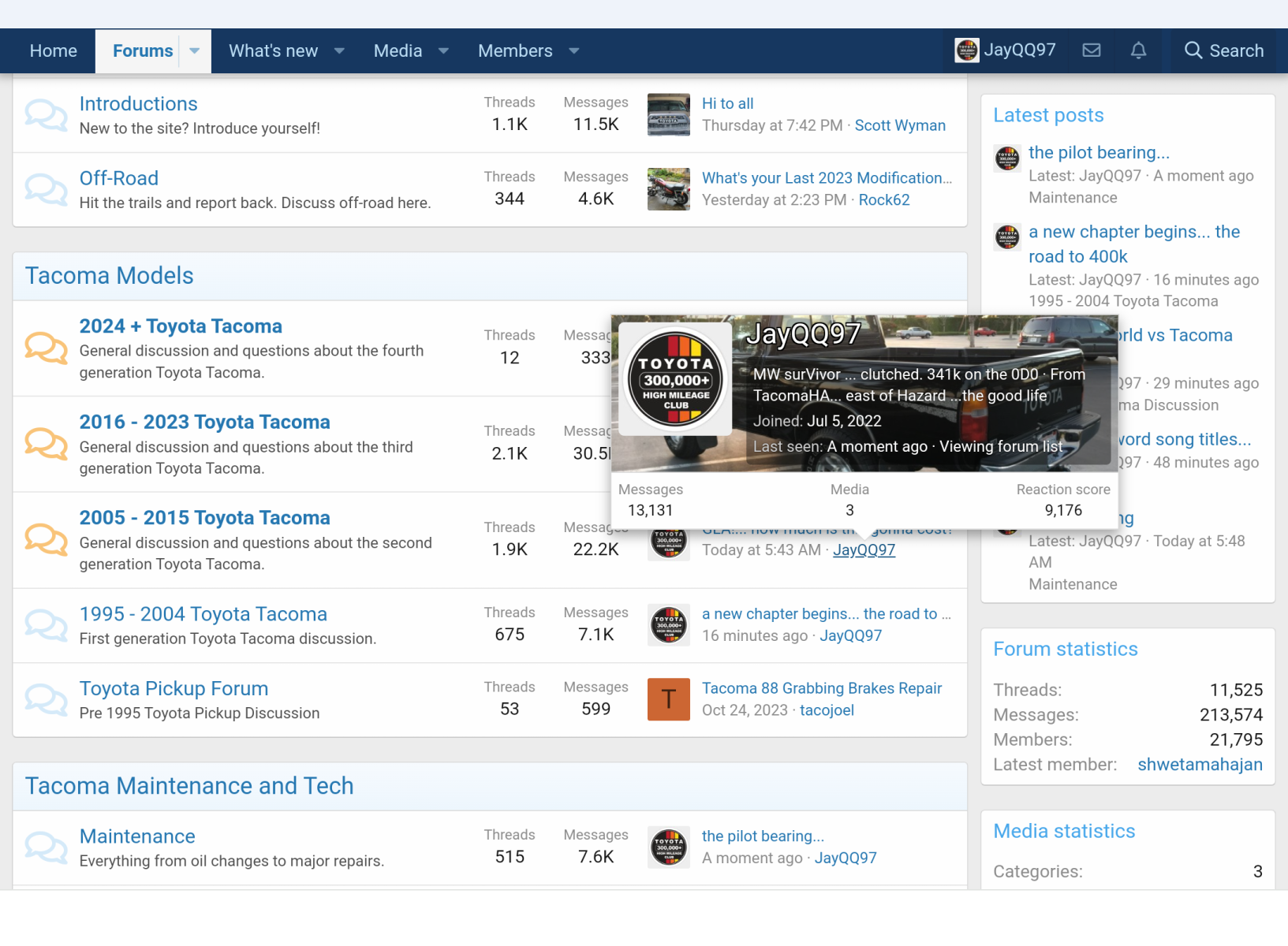Screen dimensions: 1288x946
Task: Click Scott Wyman's username
Action: [x=900, y=125]
